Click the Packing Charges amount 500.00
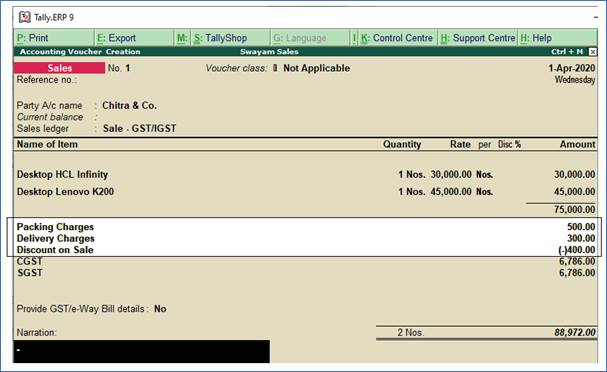 (581, 227)
